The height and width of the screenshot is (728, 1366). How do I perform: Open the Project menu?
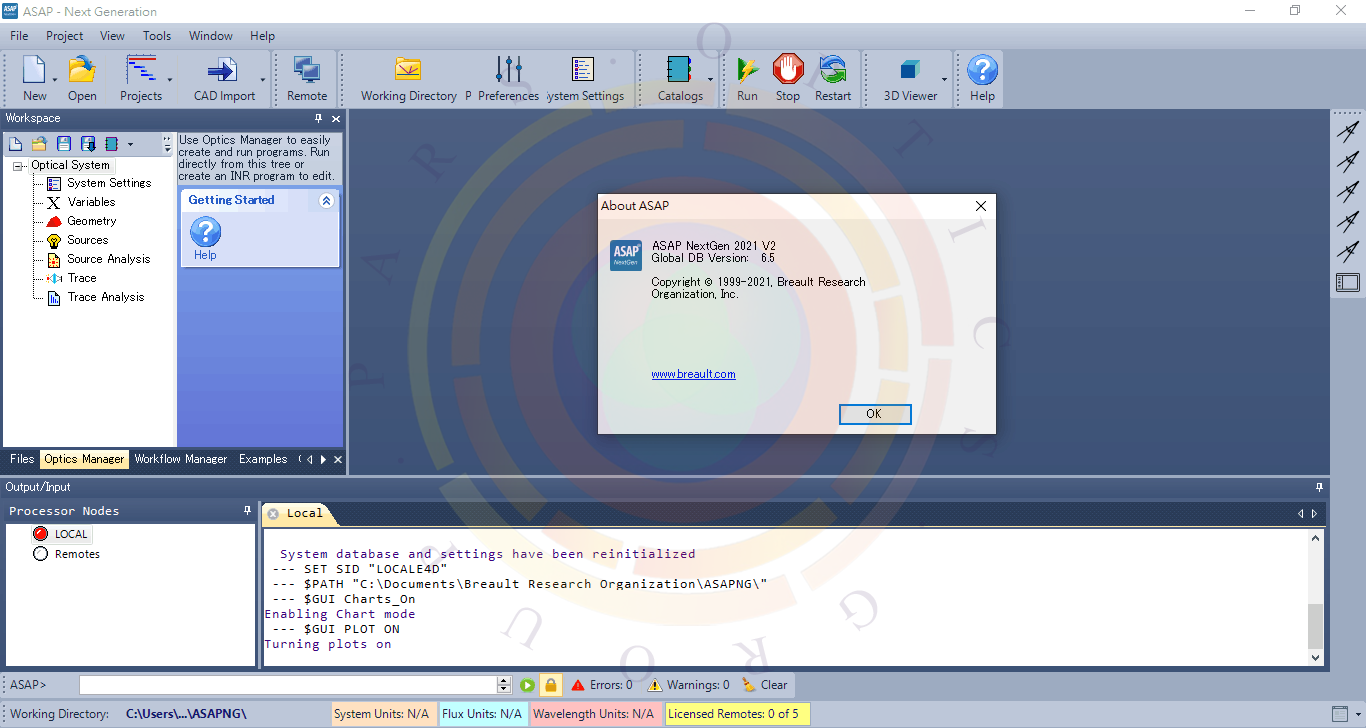65,36
